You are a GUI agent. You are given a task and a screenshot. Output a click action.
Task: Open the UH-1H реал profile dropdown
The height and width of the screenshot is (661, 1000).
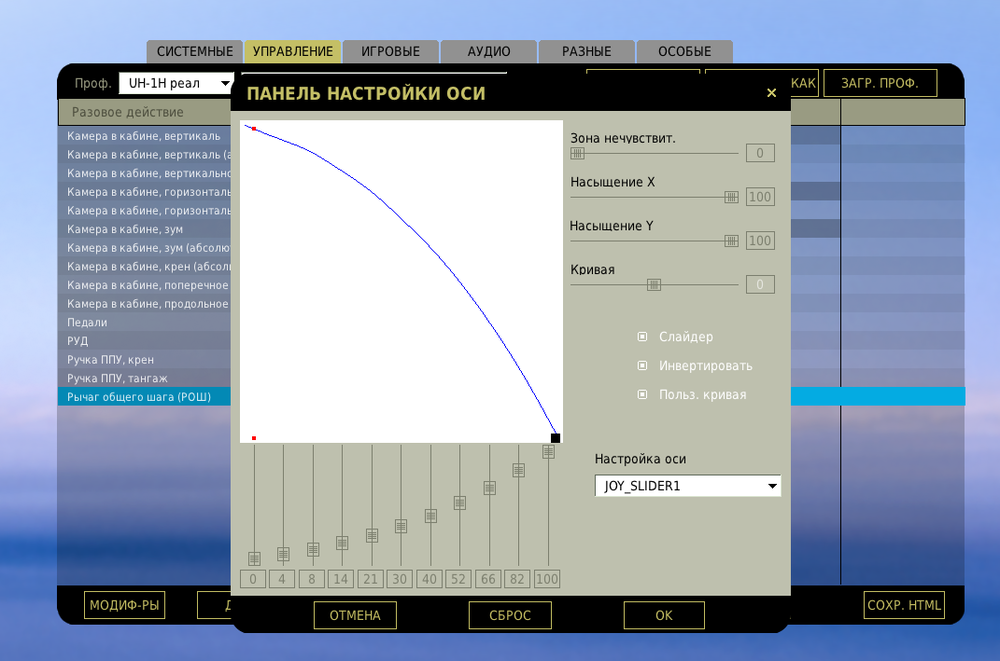click(176, 83)
